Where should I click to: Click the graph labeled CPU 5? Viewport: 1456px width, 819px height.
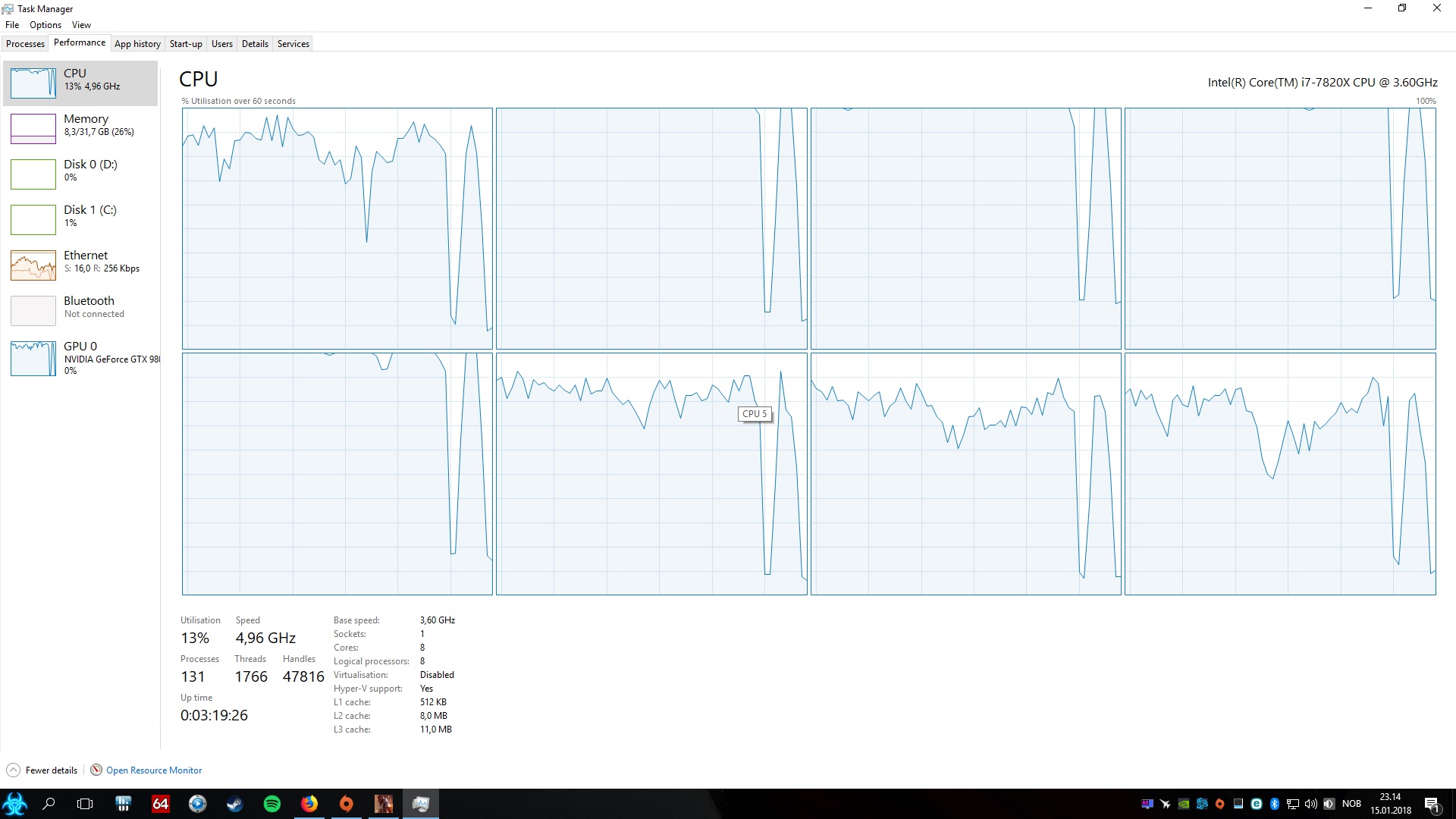click(x=651, y=474)
